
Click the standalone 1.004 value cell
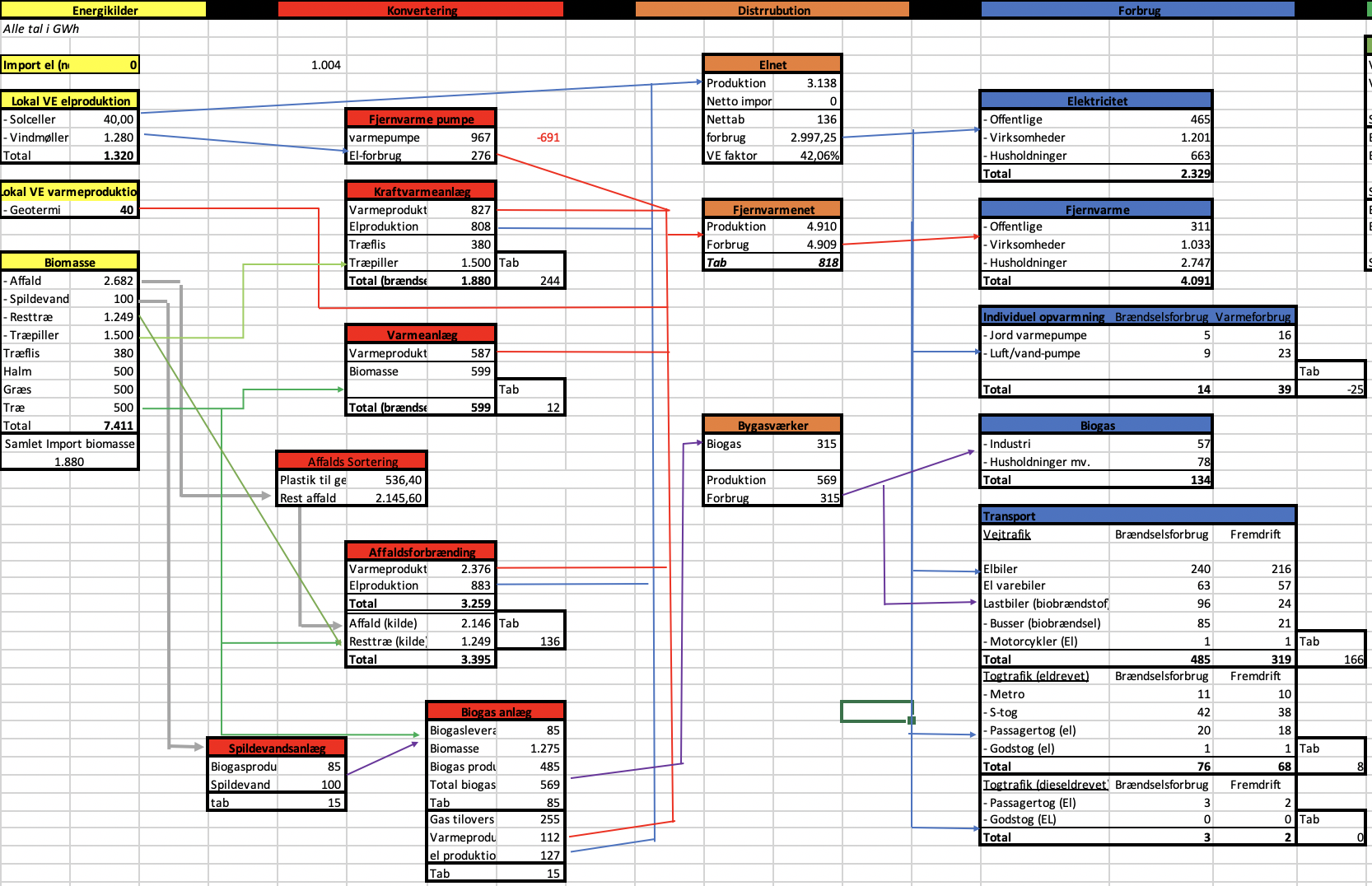point(326,65)
